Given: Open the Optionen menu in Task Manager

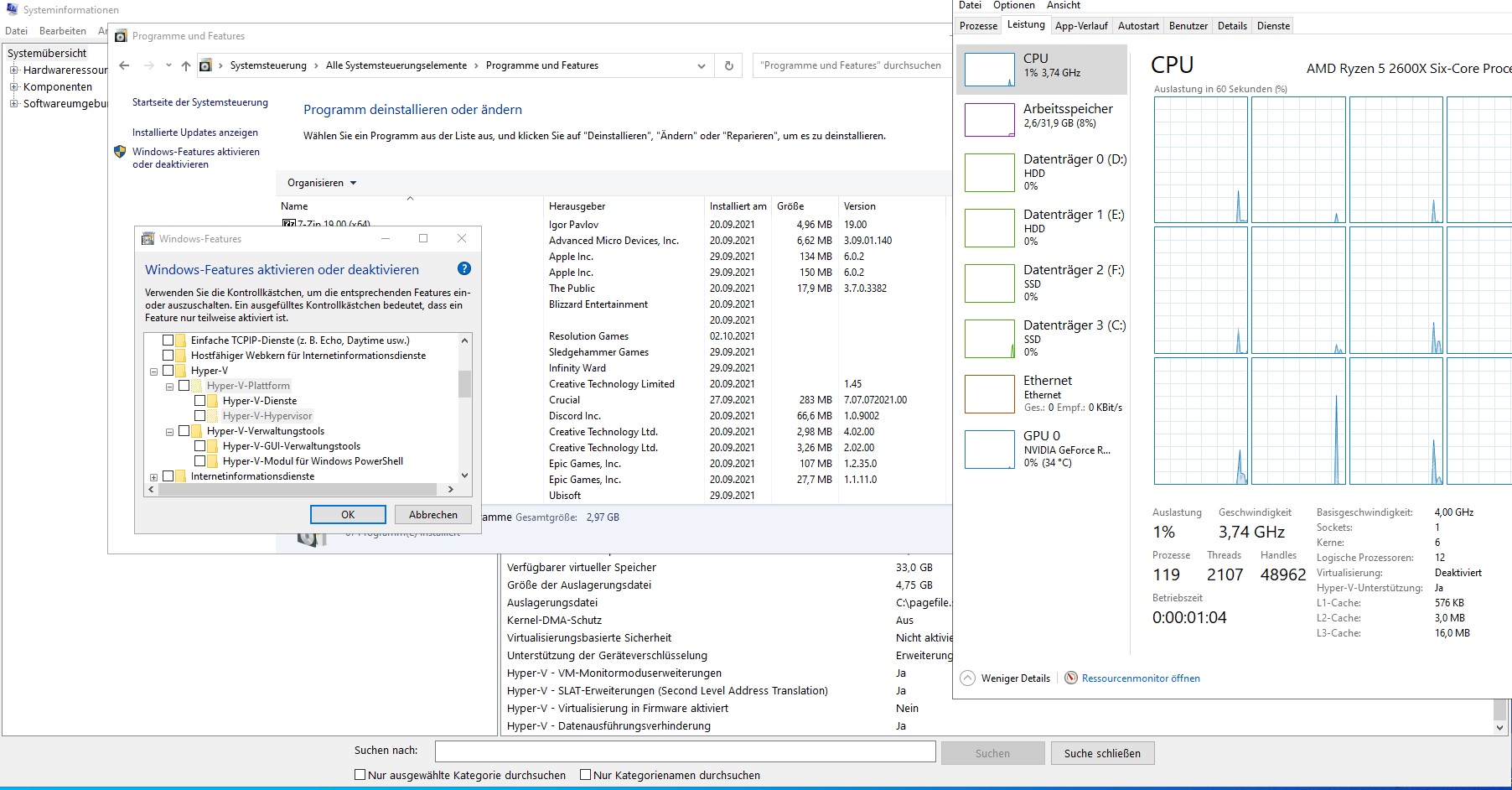Looking at the screenshot, I should coord(1014,5).
